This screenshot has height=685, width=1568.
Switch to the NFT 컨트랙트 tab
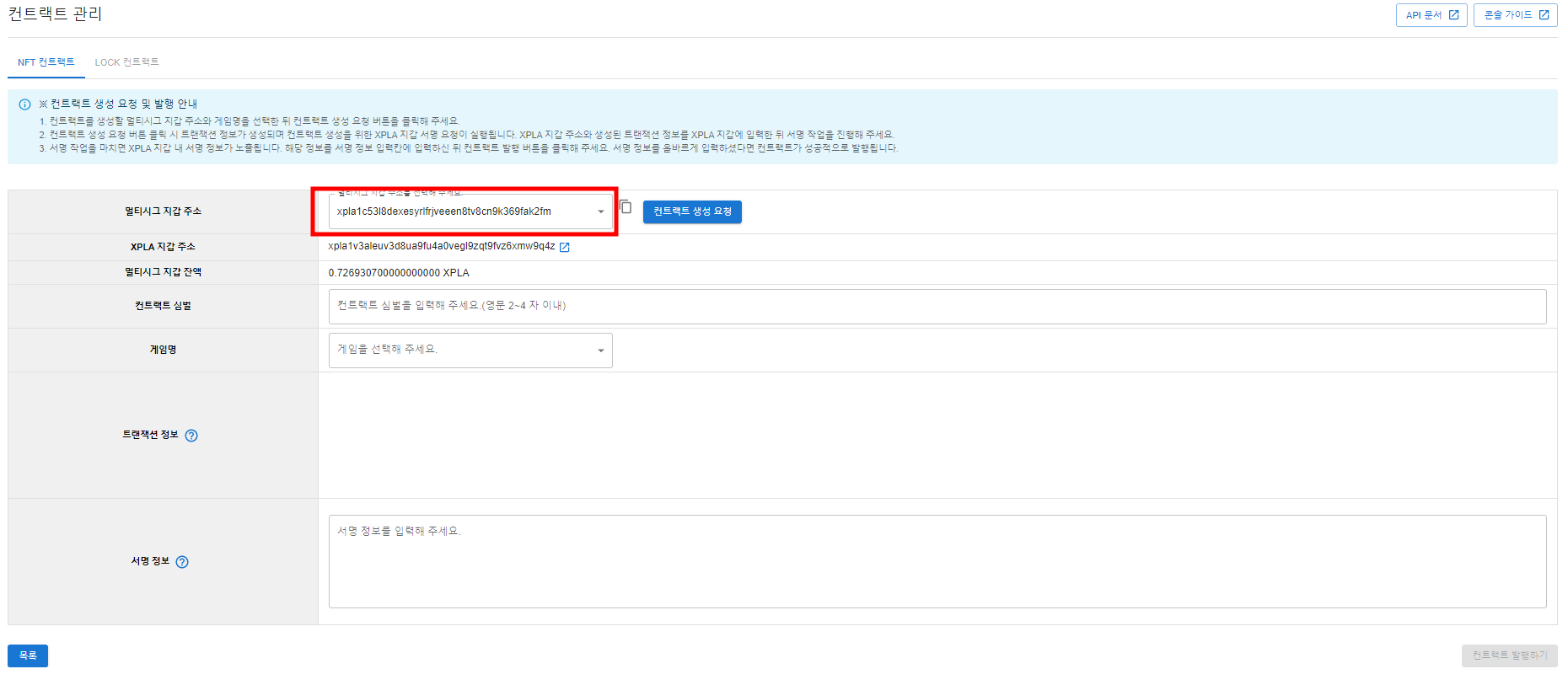pyautogui.click(x=46, y=62)
